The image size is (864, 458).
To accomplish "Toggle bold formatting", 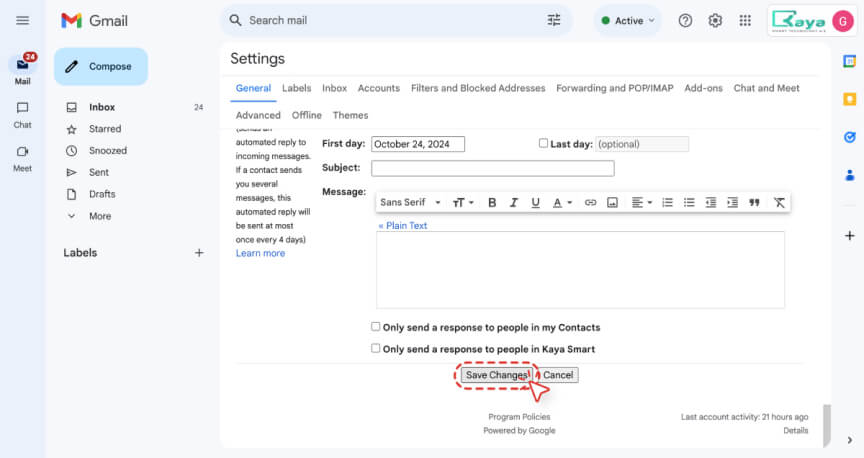I will point(492,203).
